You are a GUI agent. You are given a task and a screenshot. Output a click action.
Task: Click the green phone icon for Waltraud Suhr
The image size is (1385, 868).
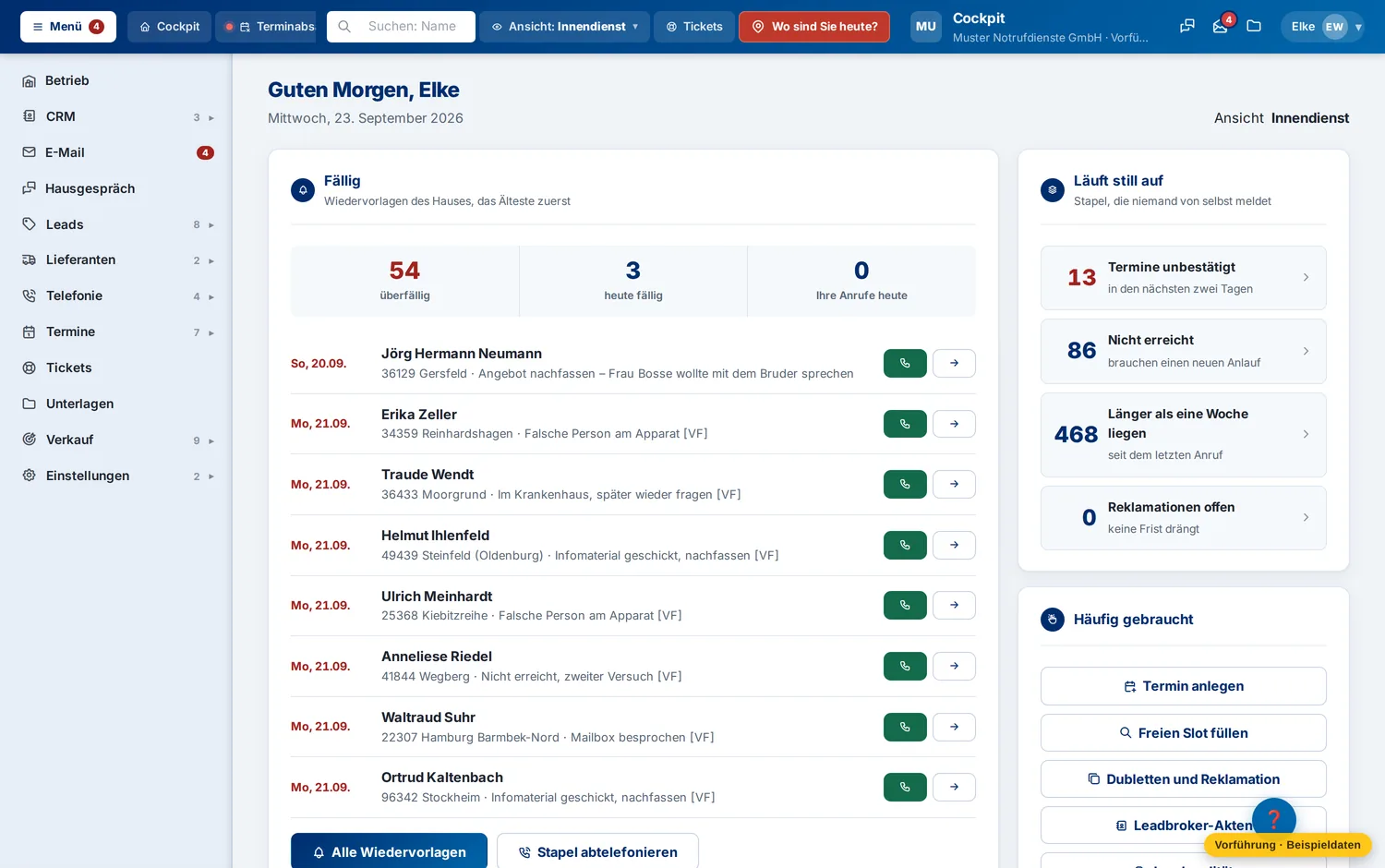(x=905, y=727)
